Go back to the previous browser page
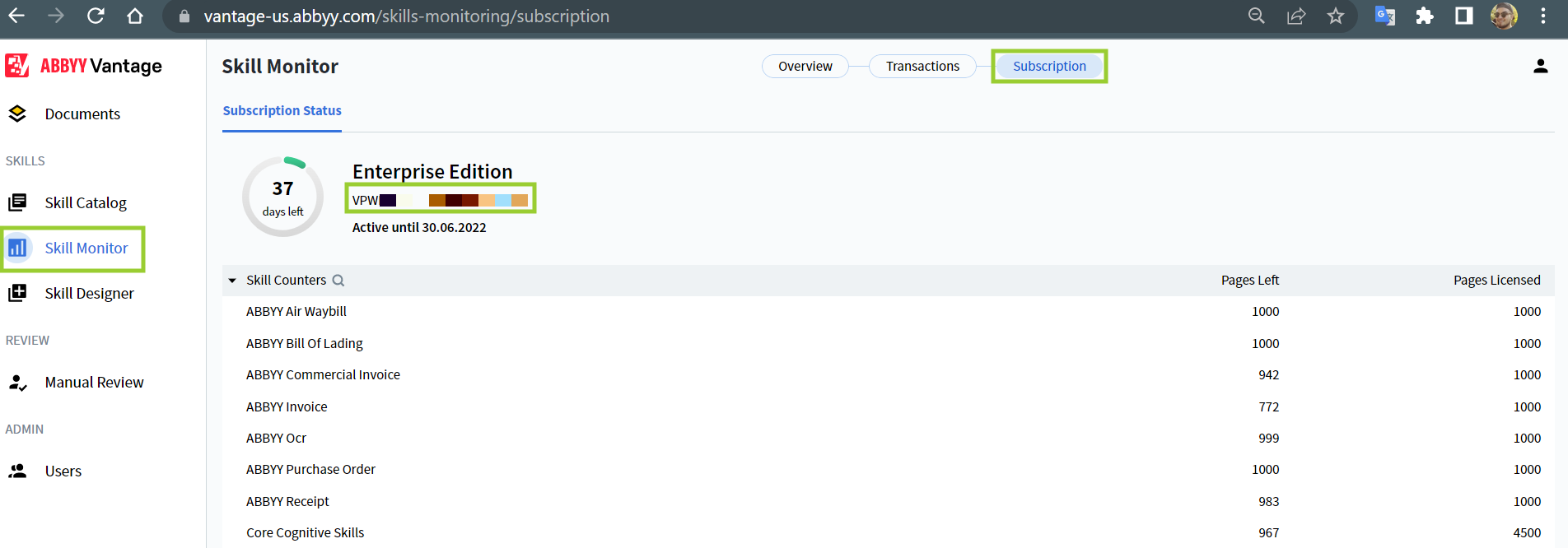Viewport: 1568px width, 548px height. 16,16
